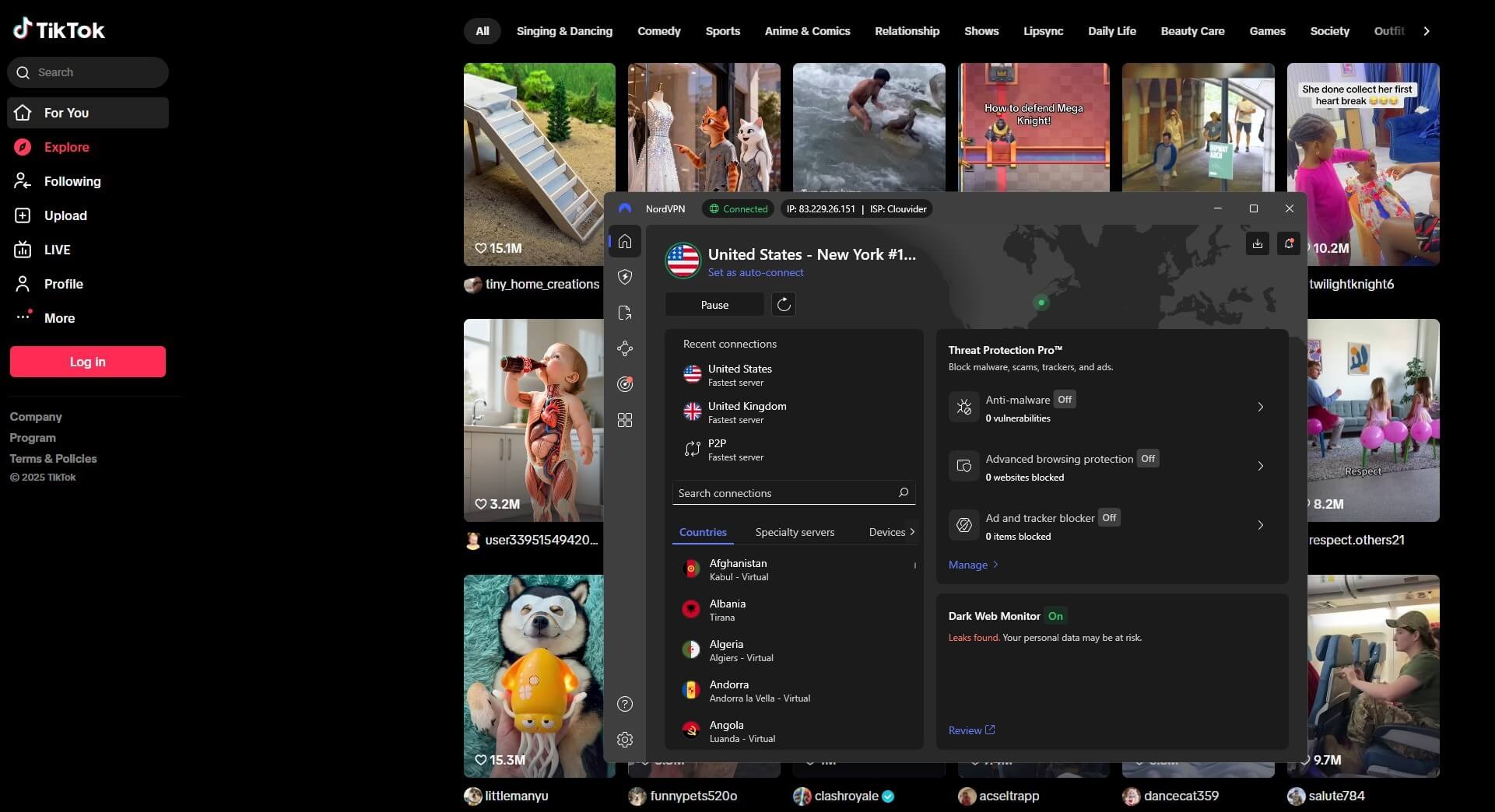Click the TikTok logo
This screenshot has height=812, width=1495.
59,30
